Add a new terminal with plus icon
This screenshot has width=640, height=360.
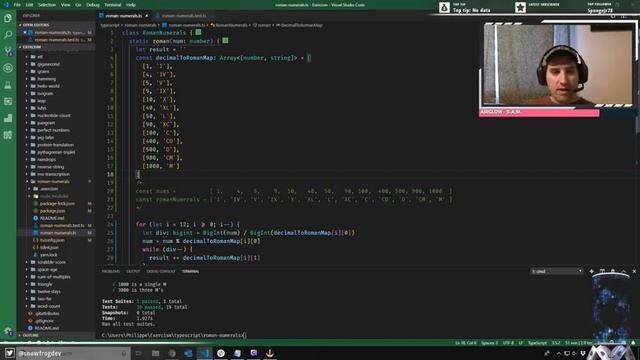click(x=591, y=271)
